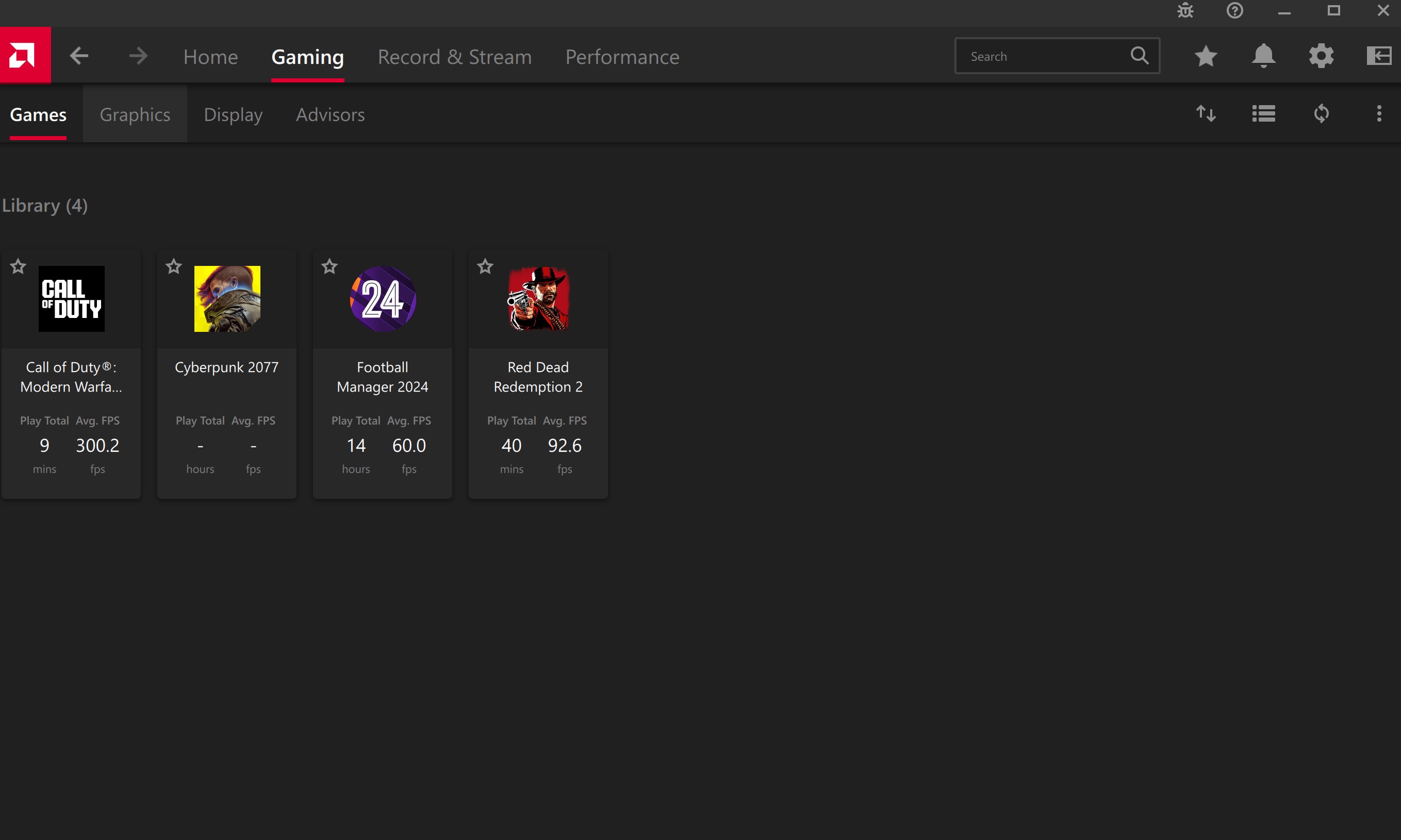The height and width of the screenshot is (840, 1401).
Task: Open Call of Duty game thumbnail
Action: [71, 299]
